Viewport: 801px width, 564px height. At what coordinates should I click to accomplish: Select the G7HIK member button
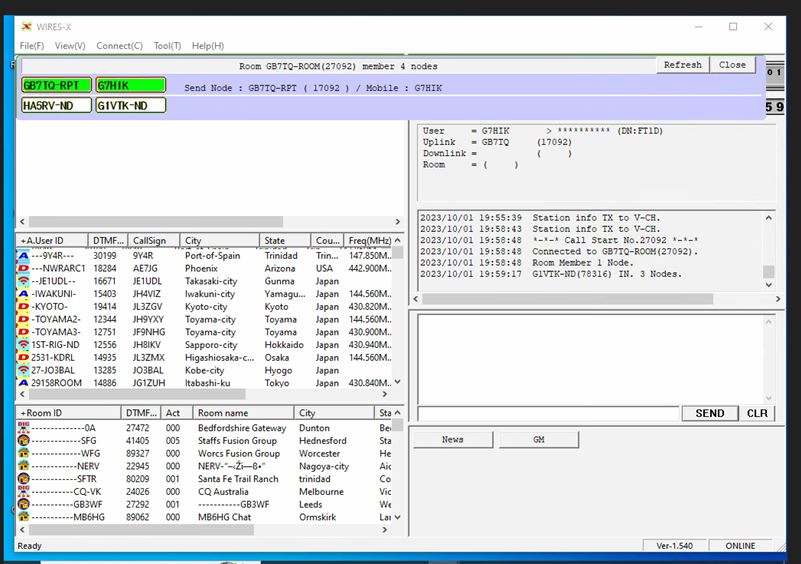pyautogui.click(x=131, y=85)
